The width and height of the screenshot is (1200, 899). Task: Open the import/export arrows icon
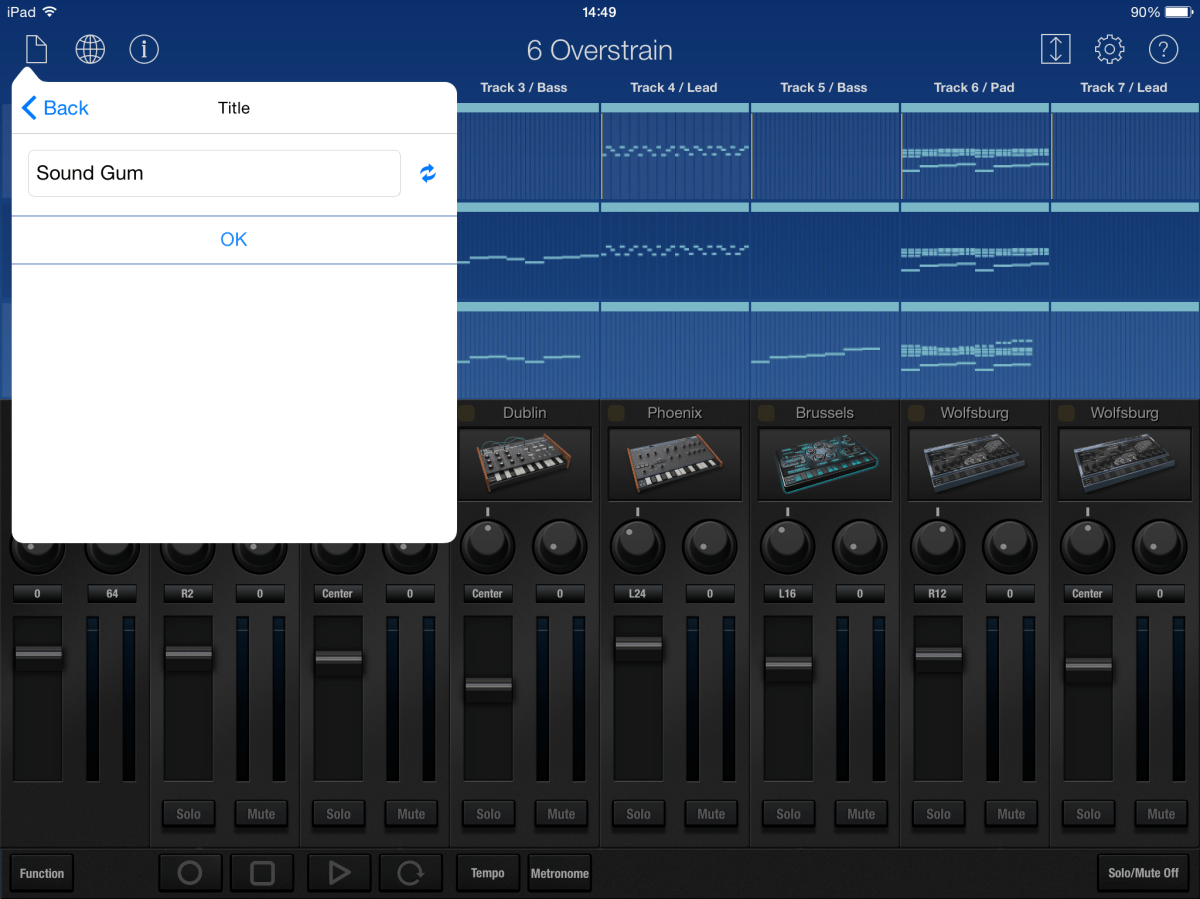[1056, 48]
